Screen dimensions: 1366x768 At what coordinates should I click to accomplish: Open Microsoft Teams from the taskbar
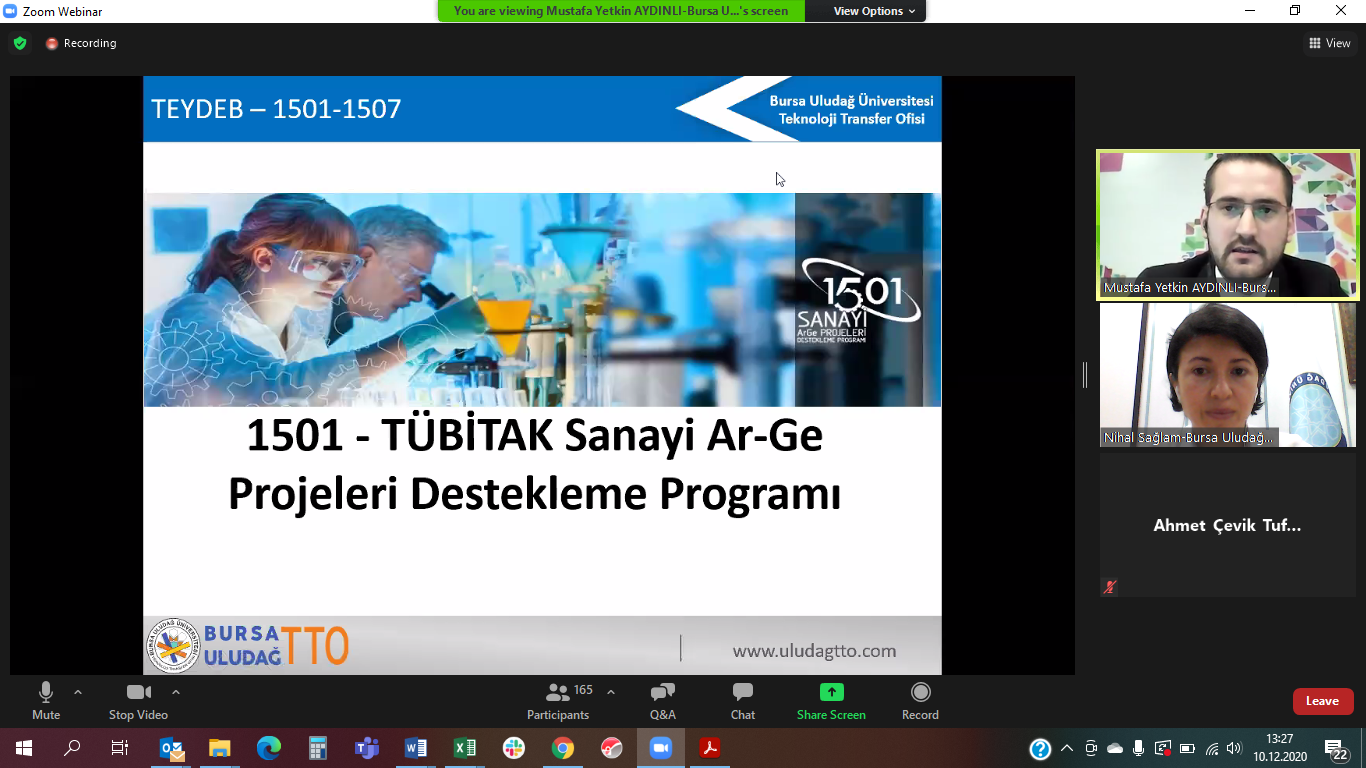coord(367,748)
